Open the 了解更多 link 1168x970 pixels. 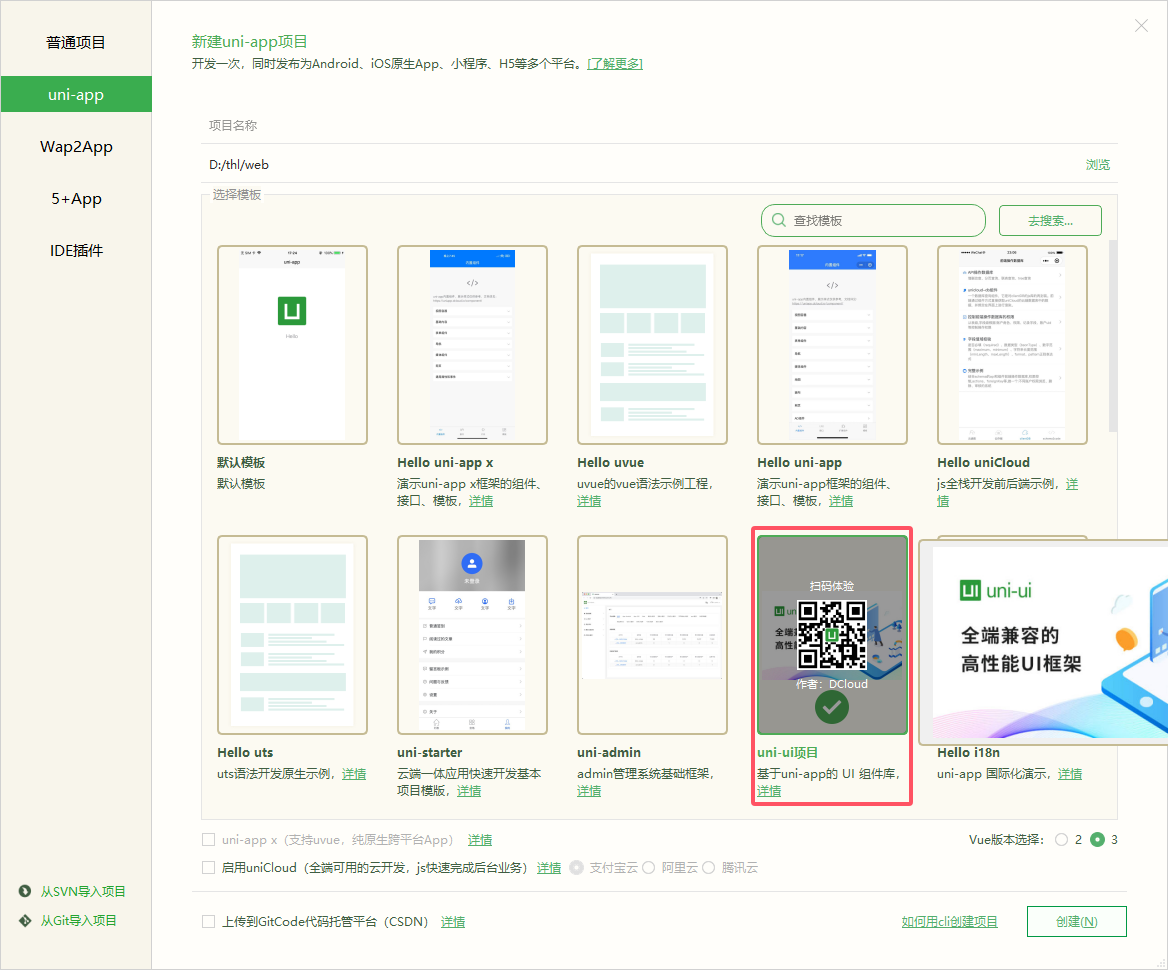point(615,64)
